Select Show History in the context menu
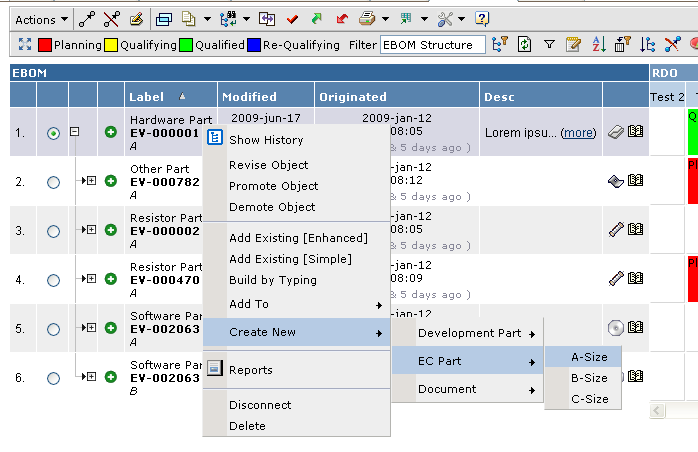Image resolution: width=698 pixels, height=452 pixels. pyautogui.click(x=265, y=140)
